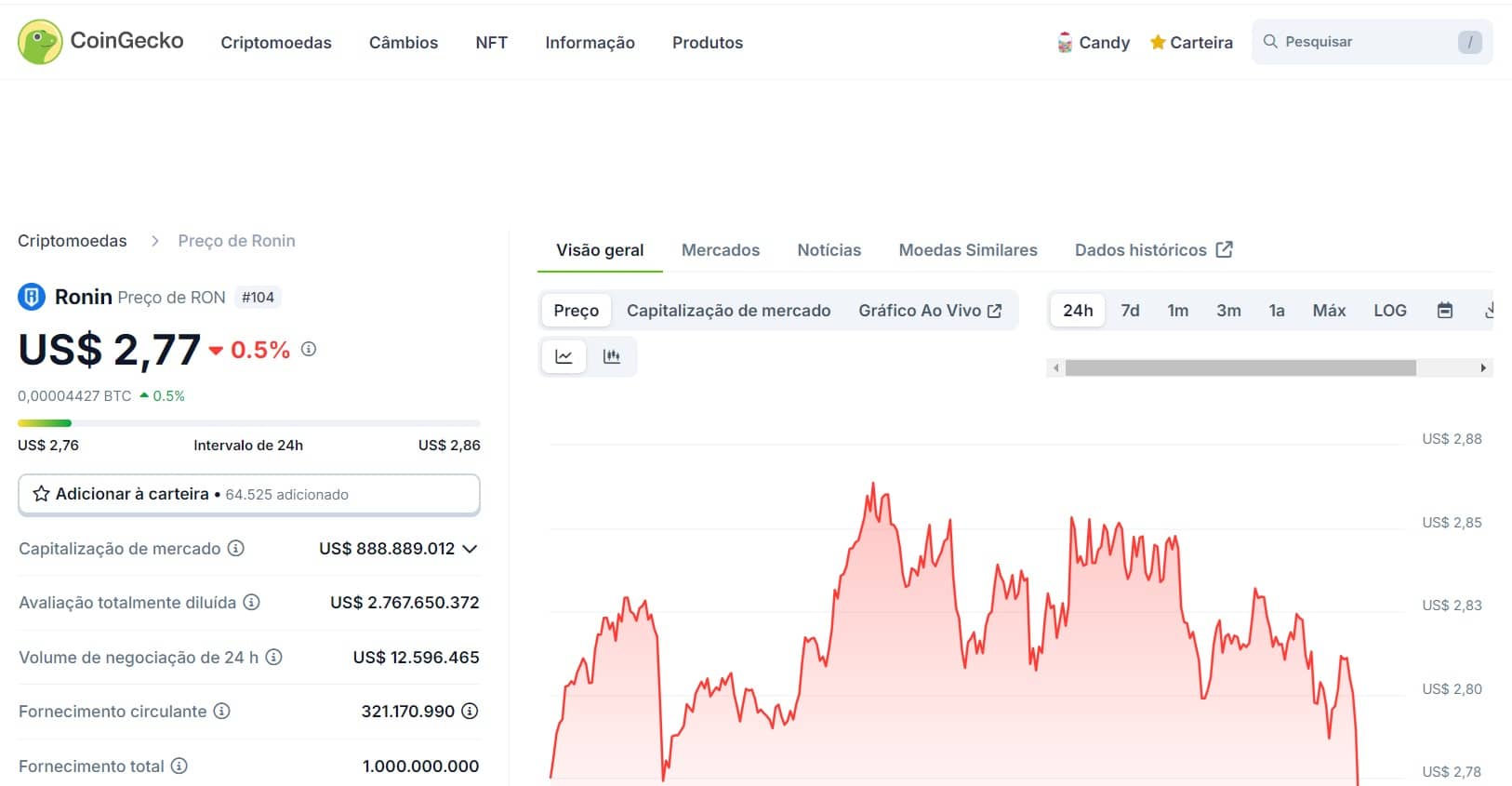Focus the Pesquisar search field
The image size is (1512, 786).
1373,42
